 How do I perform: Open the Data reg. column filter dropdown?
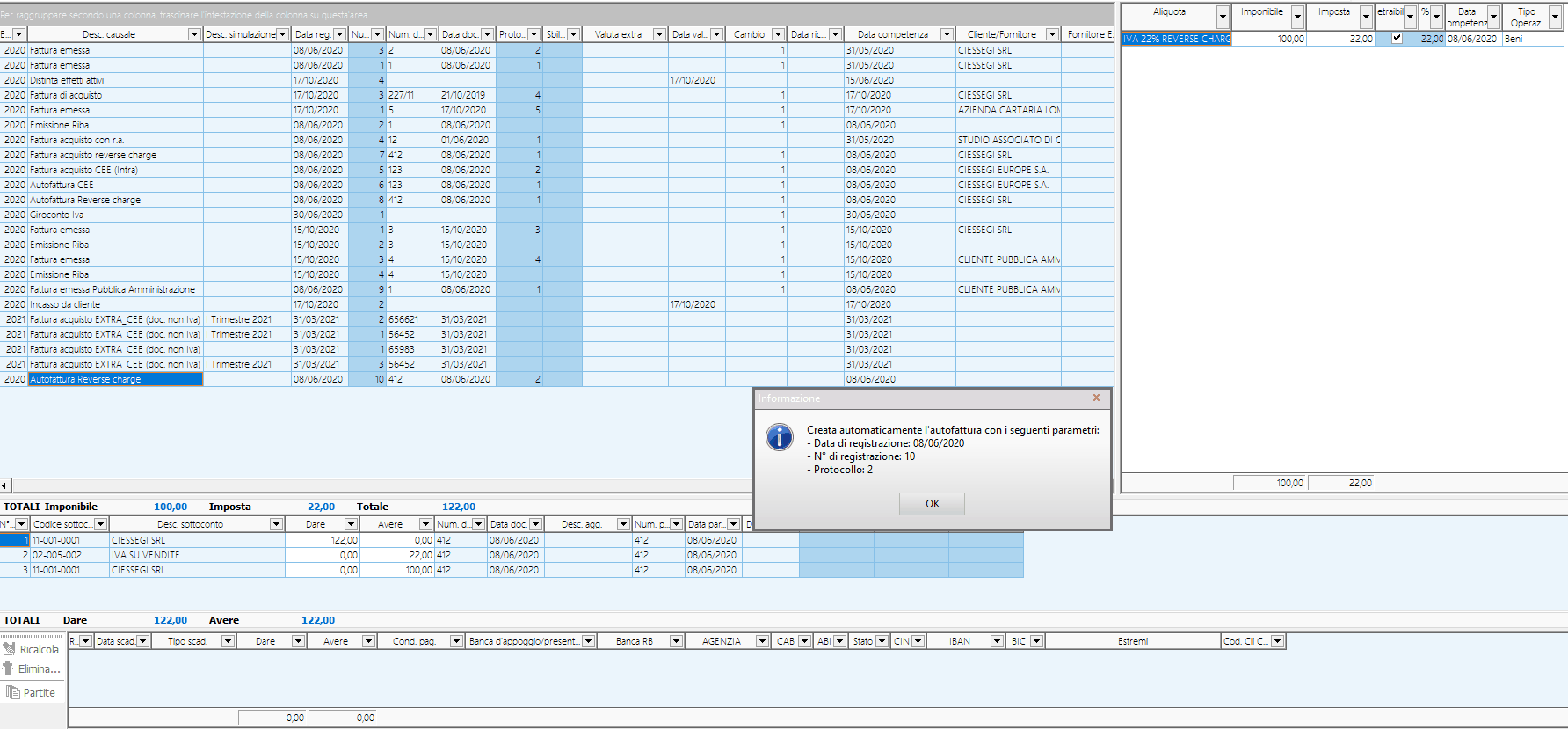pyautogui.click(x=339, y=34)
